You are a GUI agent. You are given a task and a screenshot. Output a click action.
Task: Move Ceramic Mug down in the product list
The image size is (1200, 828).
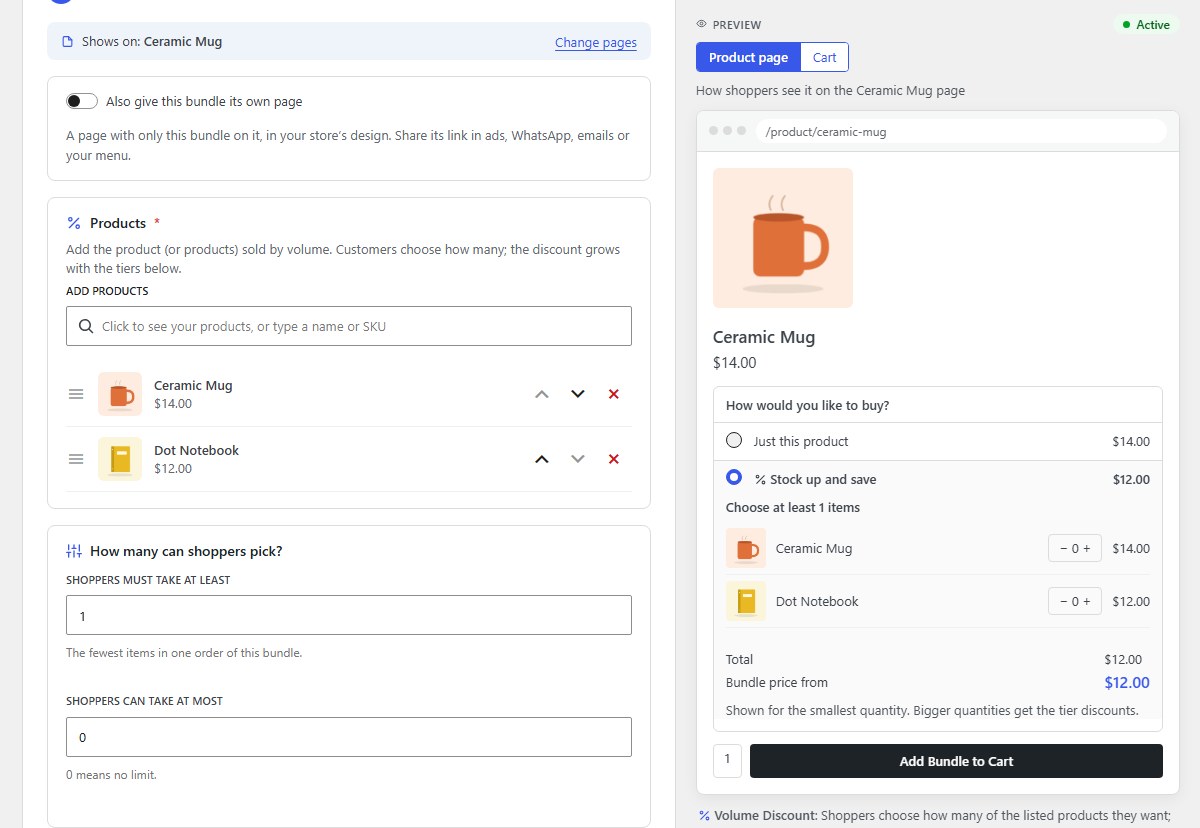(577, 394)
